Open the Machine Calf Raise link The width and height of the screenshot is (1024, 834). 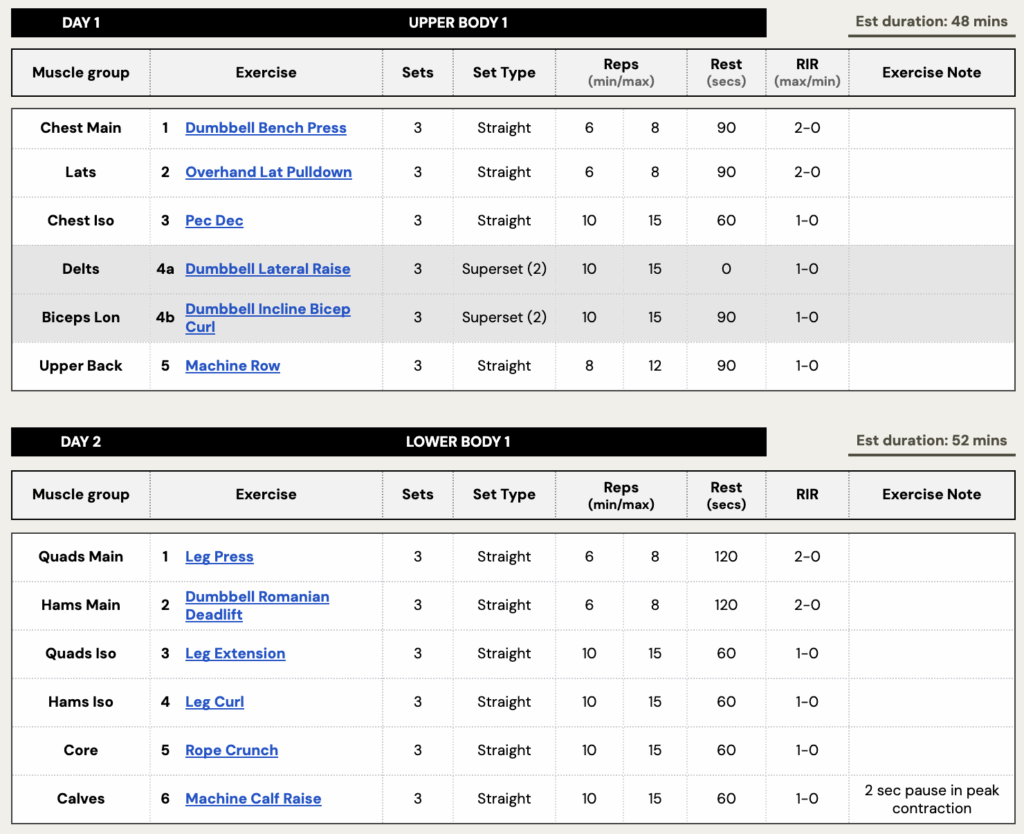coord(253,799)
